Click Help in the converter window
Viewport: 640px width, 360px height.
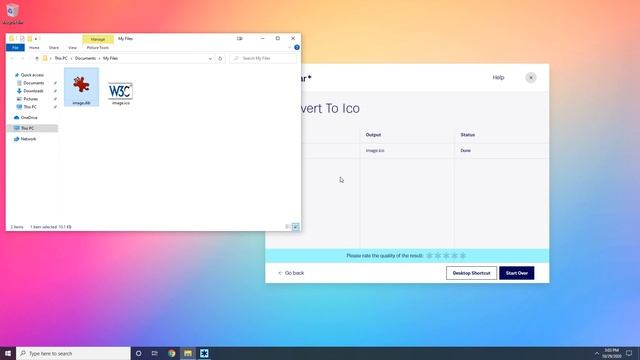pyautogui.click(x=498, y=78)
